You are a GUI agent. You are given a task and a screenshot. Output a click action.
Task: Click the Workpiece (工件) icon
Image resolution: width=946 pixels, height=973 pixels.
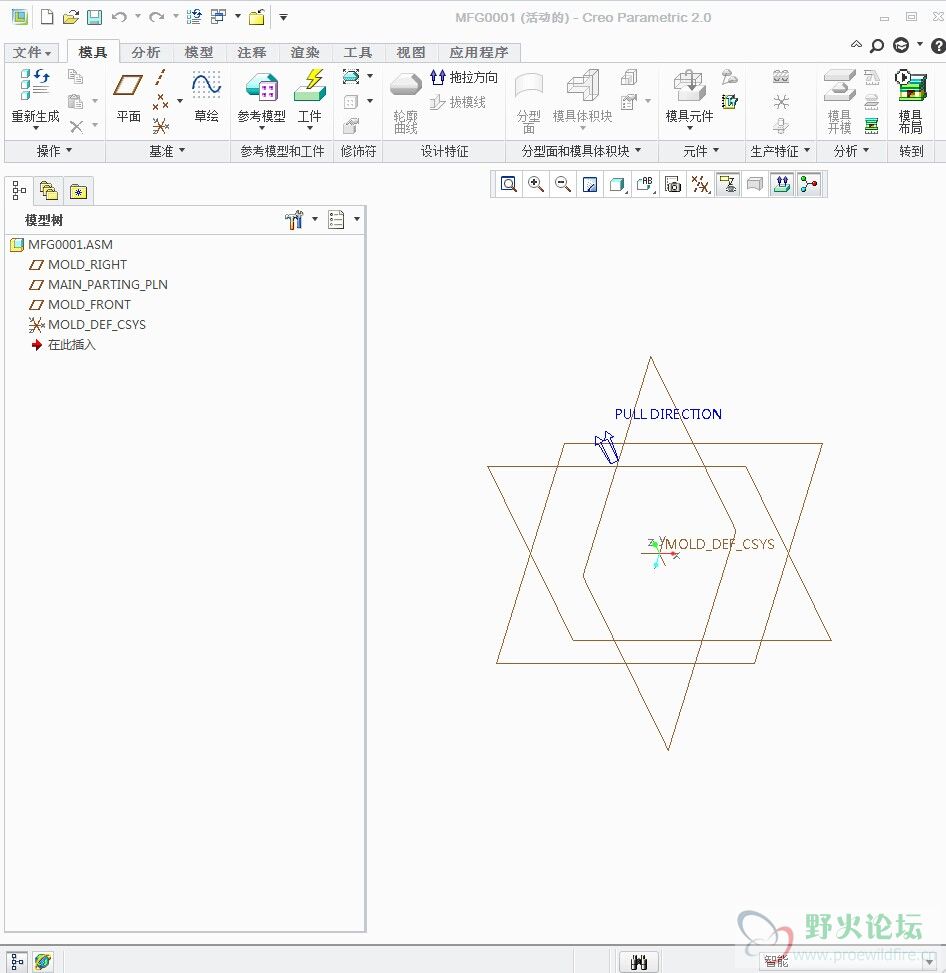tap(310, 85)
